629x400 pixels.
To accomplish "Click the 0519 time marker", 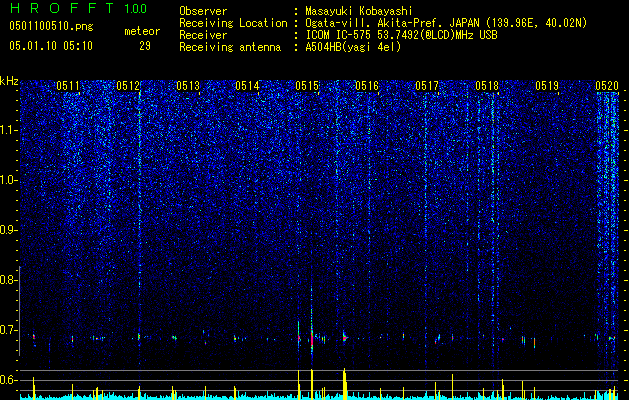I will pos(547,85).
